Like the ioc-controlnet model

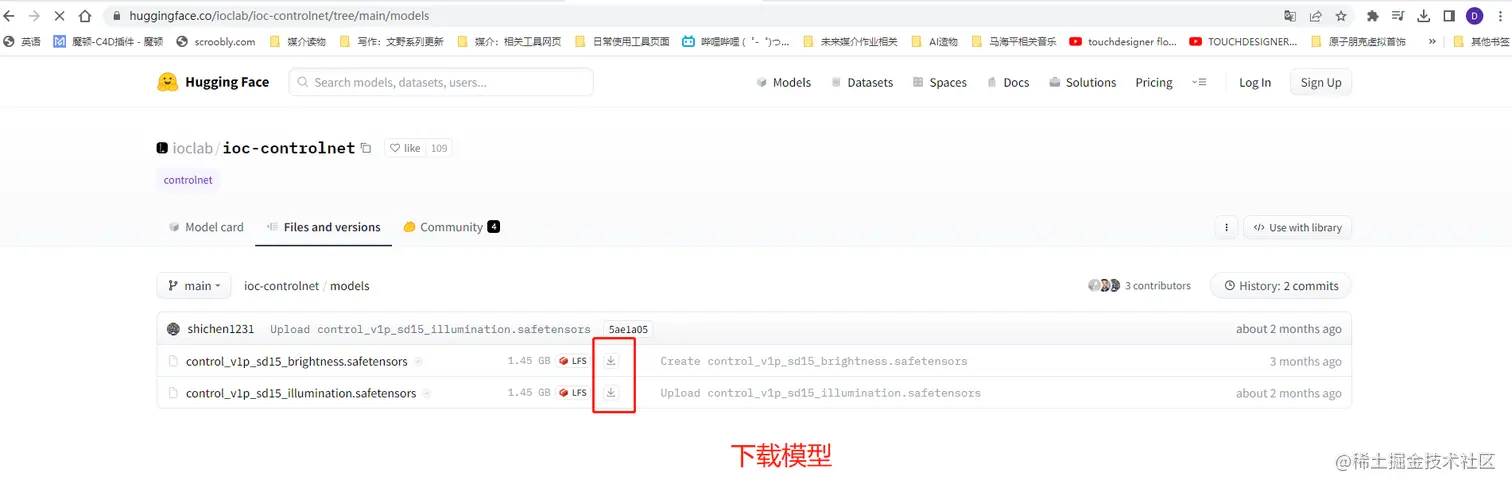[x=405, y=148]
